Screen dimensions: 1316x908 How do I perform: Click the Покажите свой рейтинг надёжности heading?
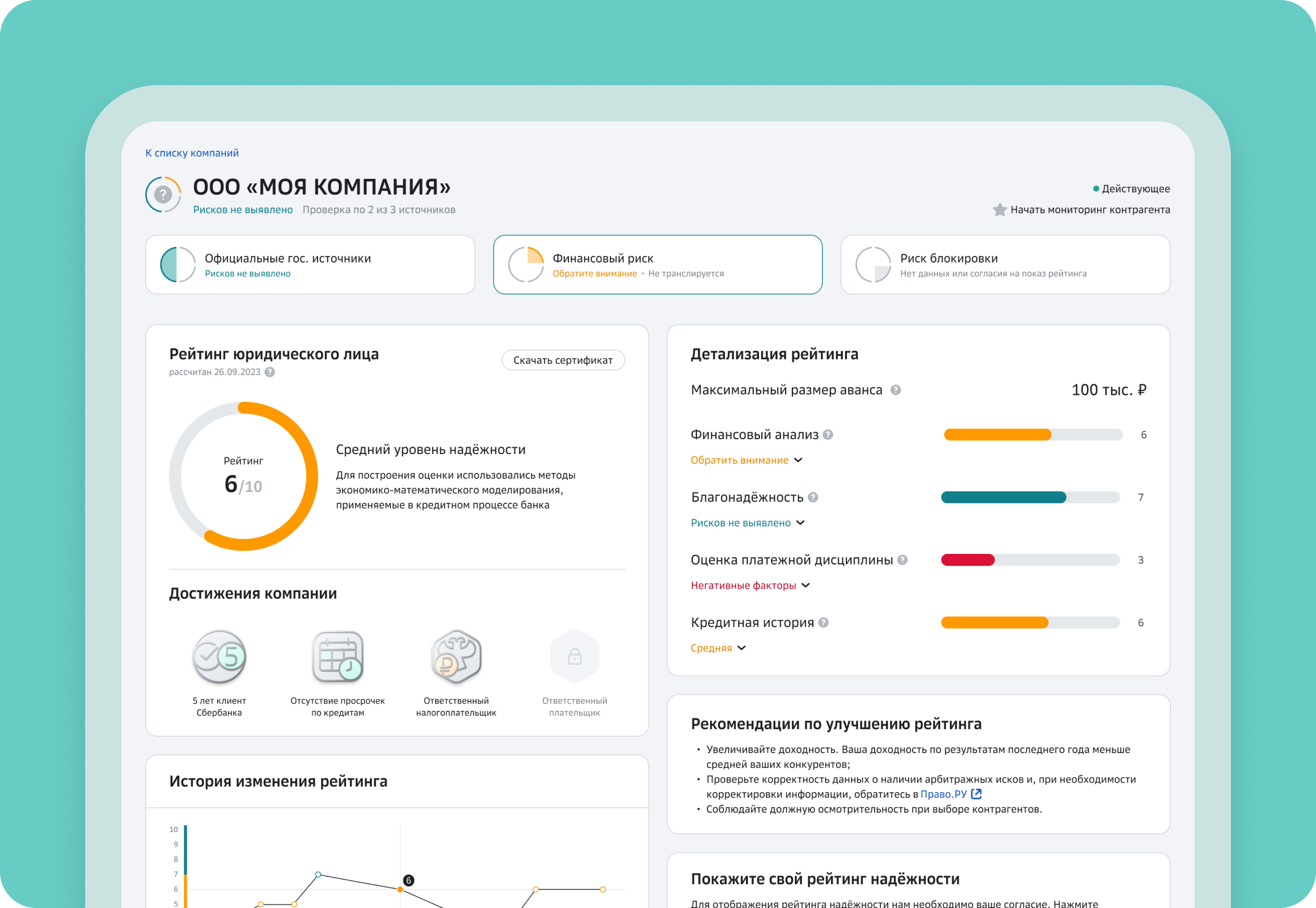[825, 880]
